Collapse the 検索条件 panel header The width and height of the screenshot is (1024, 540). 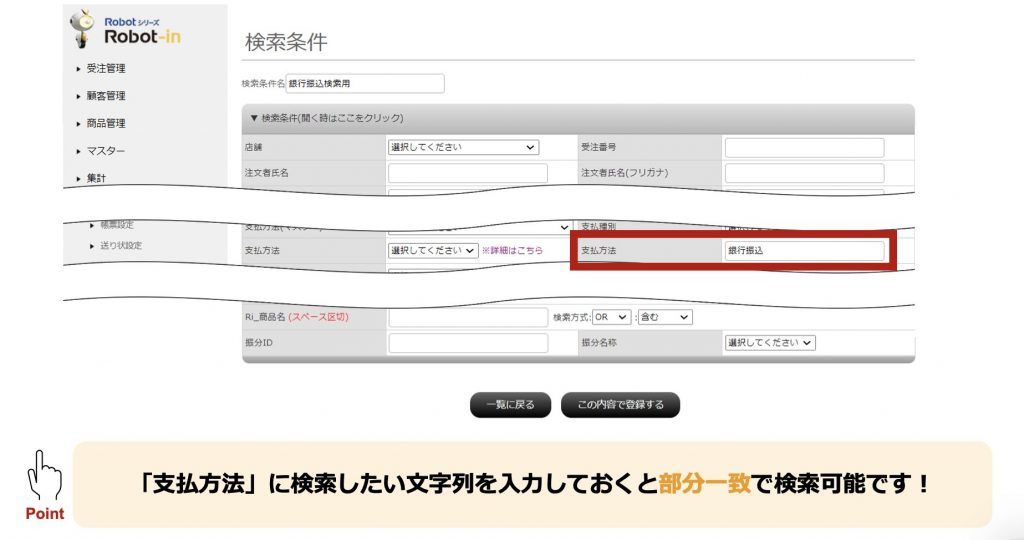coord(578,118)
